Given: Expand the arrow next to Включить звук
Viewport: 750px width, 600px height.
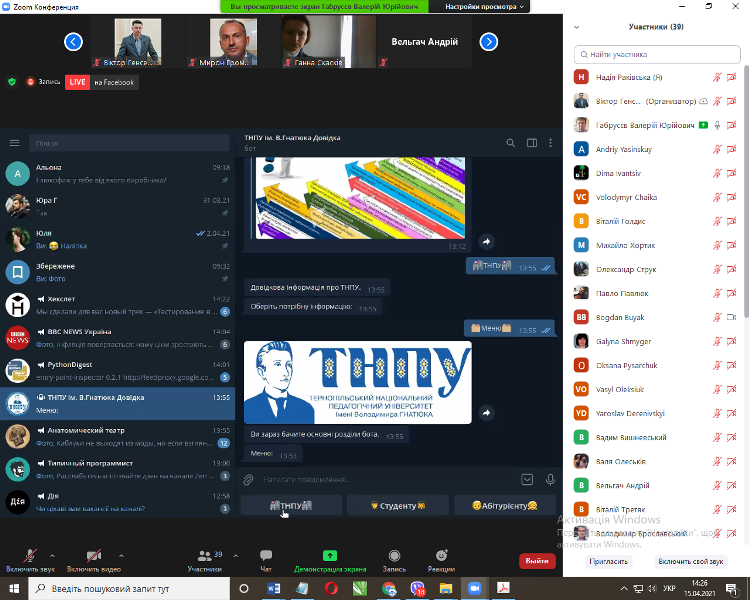Looking at the screenshot, I should [58, 553].
